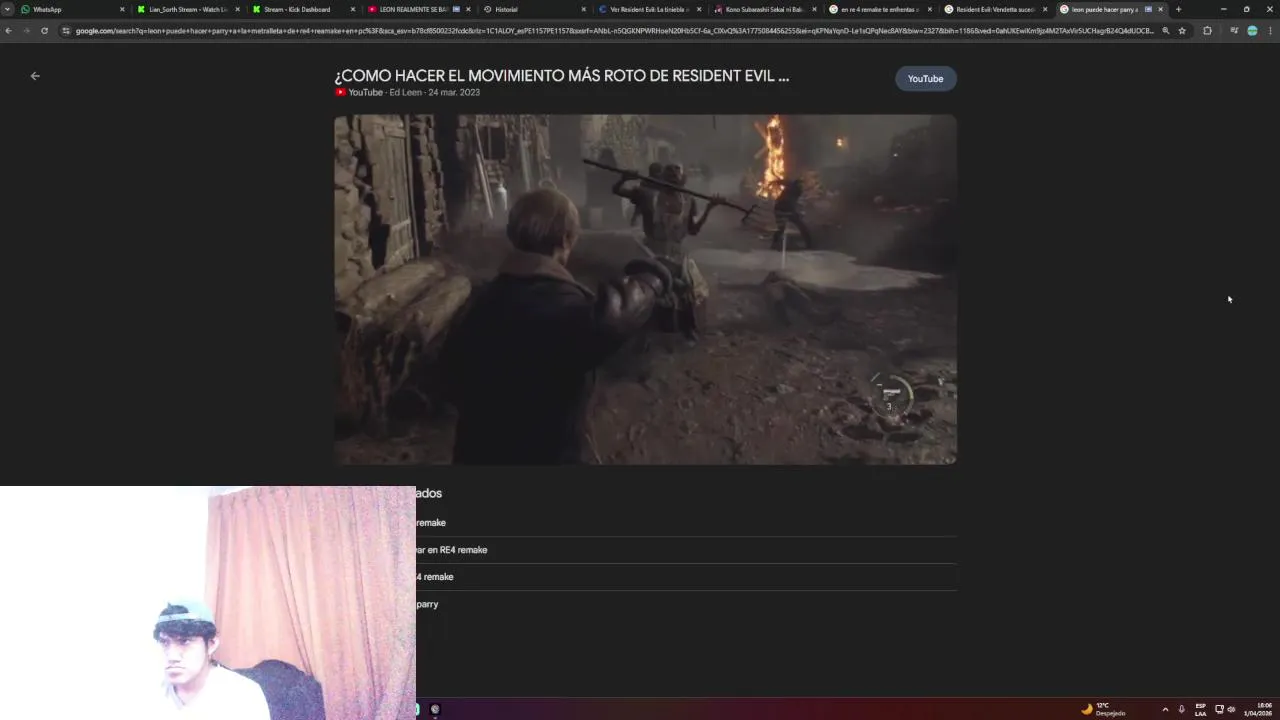Open the volume icon in system tray

pyautogui.click(x=1231, y=709)
